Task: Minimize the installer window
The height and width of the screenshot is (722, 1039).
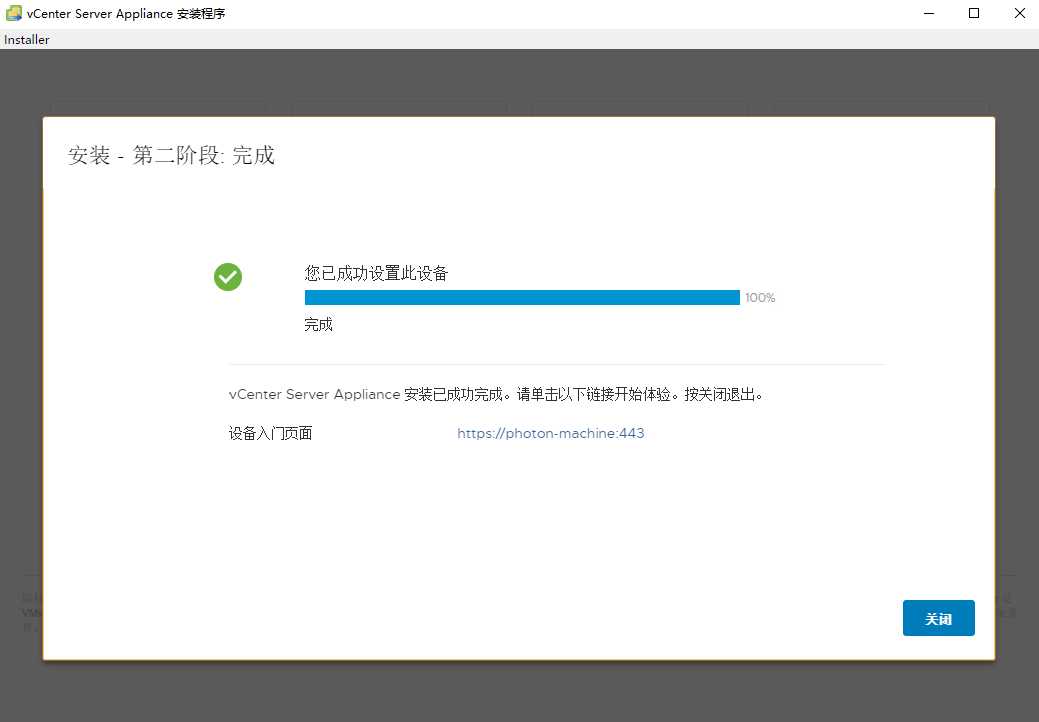Action: (x=928, y=13)
